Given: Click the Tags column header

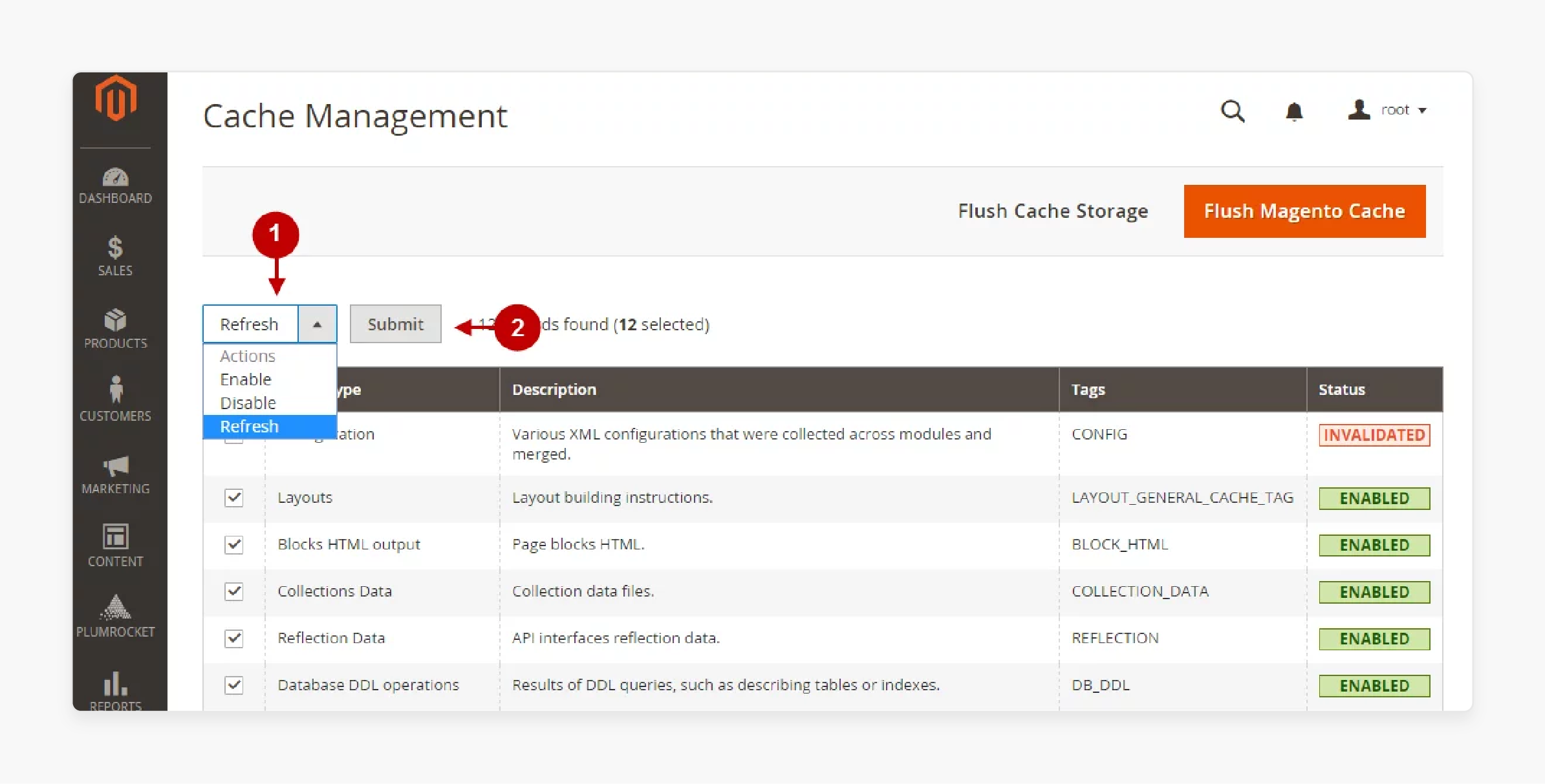Looking at the screenshot, I should coord(1182,390).
